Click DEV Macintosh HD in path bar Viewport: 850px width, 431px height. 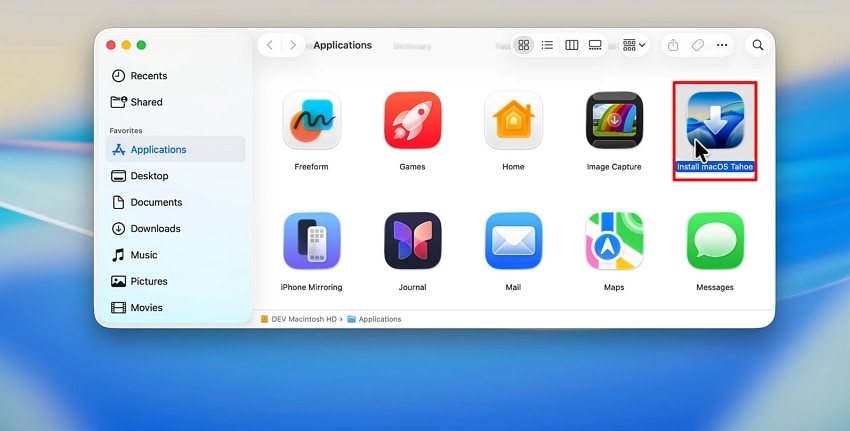(299, 319)
